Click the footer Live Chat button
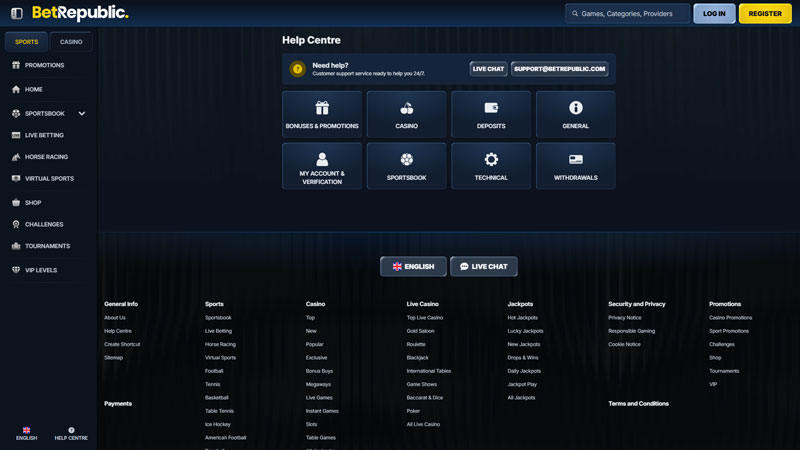The width and height of the screenshot is (800, 450). pos(484,266)
